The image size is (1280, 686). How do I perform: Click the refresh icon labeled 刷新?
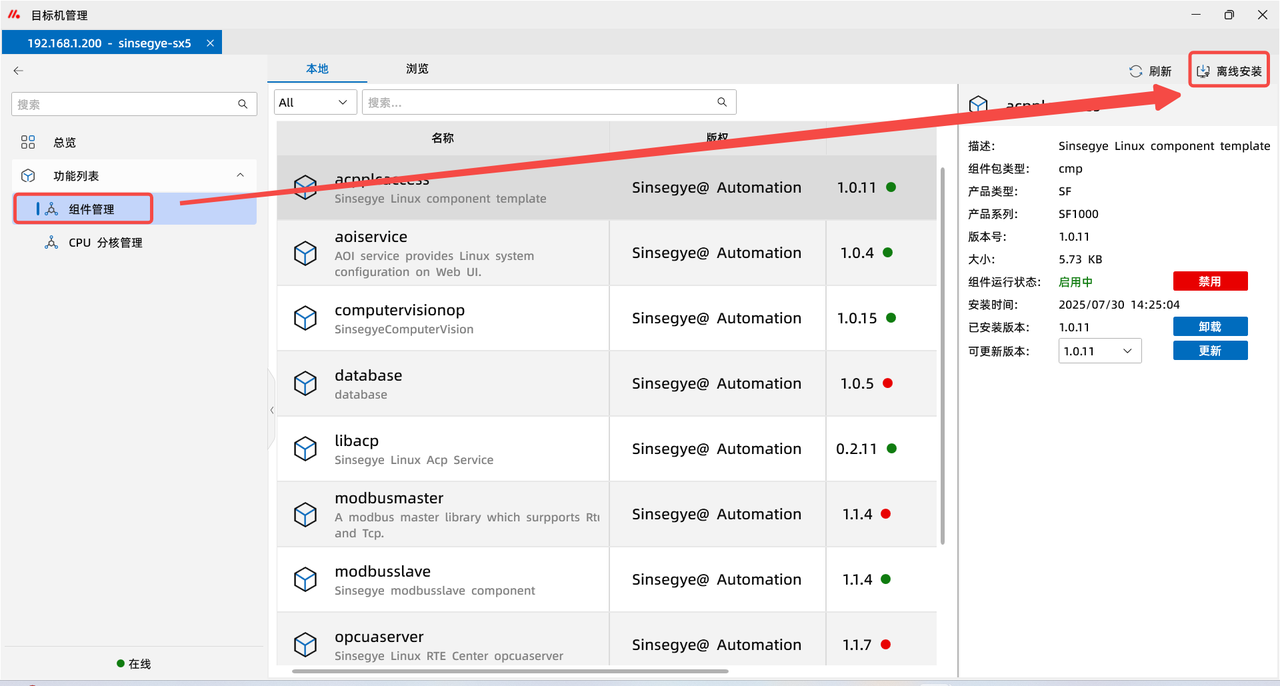click(1135, 72)
